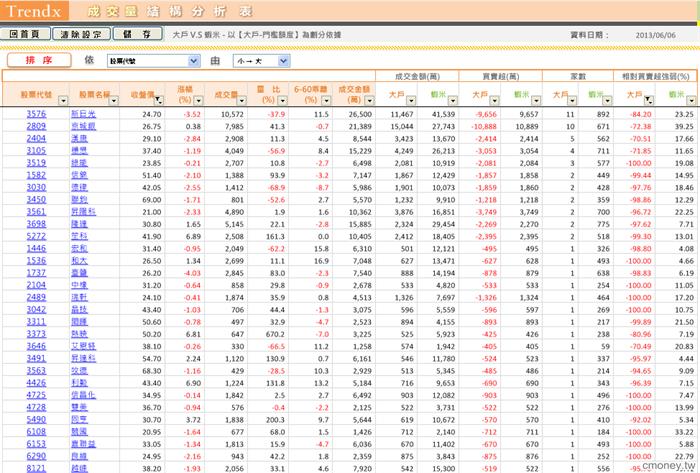
Task: Click filter arrow on 漲幅(%) column
Action: pos(197,100)
